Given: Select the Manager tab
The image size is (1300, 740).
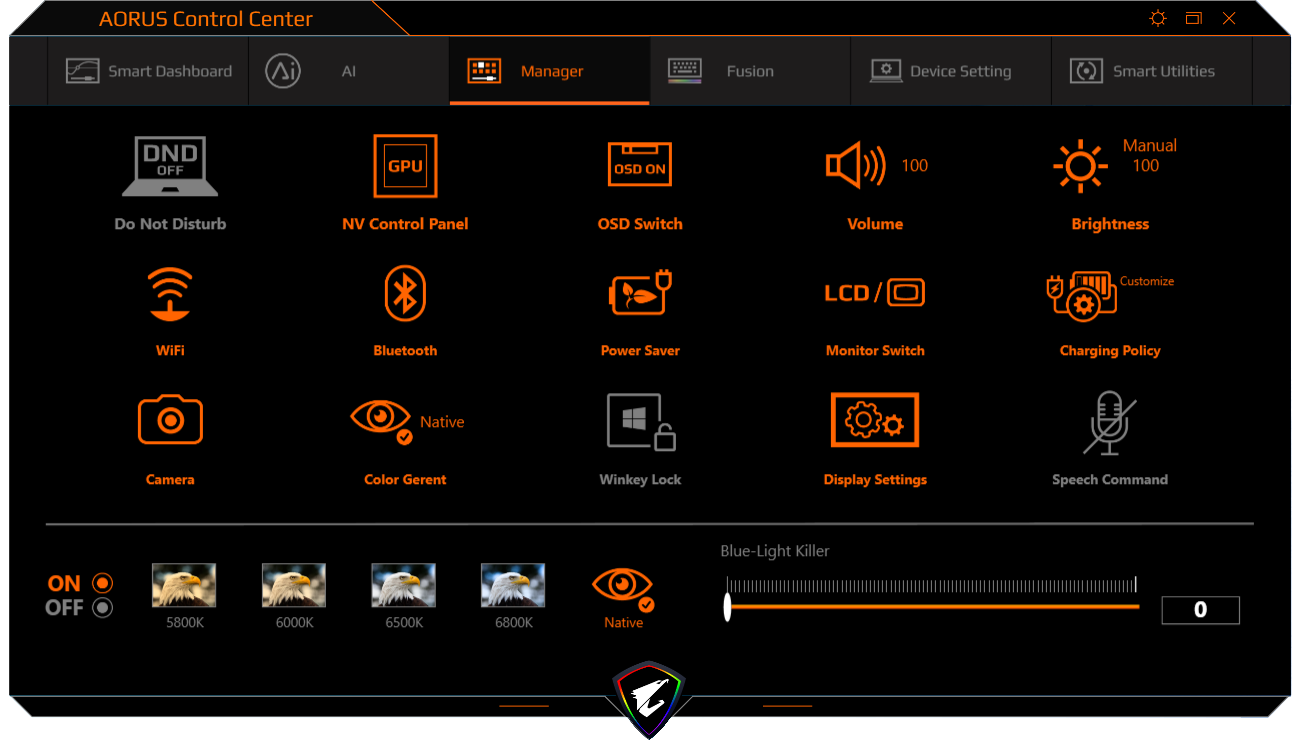Looking at the screenshot, I should point(550,71).
